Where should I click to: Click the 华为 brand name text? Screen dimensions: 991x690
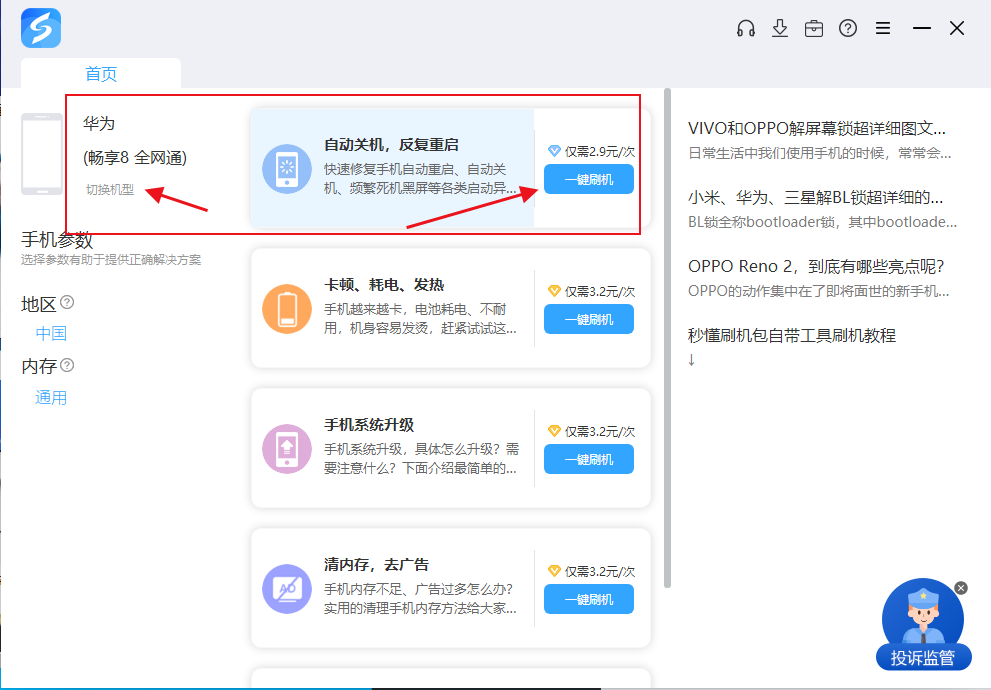coord(99,123)
